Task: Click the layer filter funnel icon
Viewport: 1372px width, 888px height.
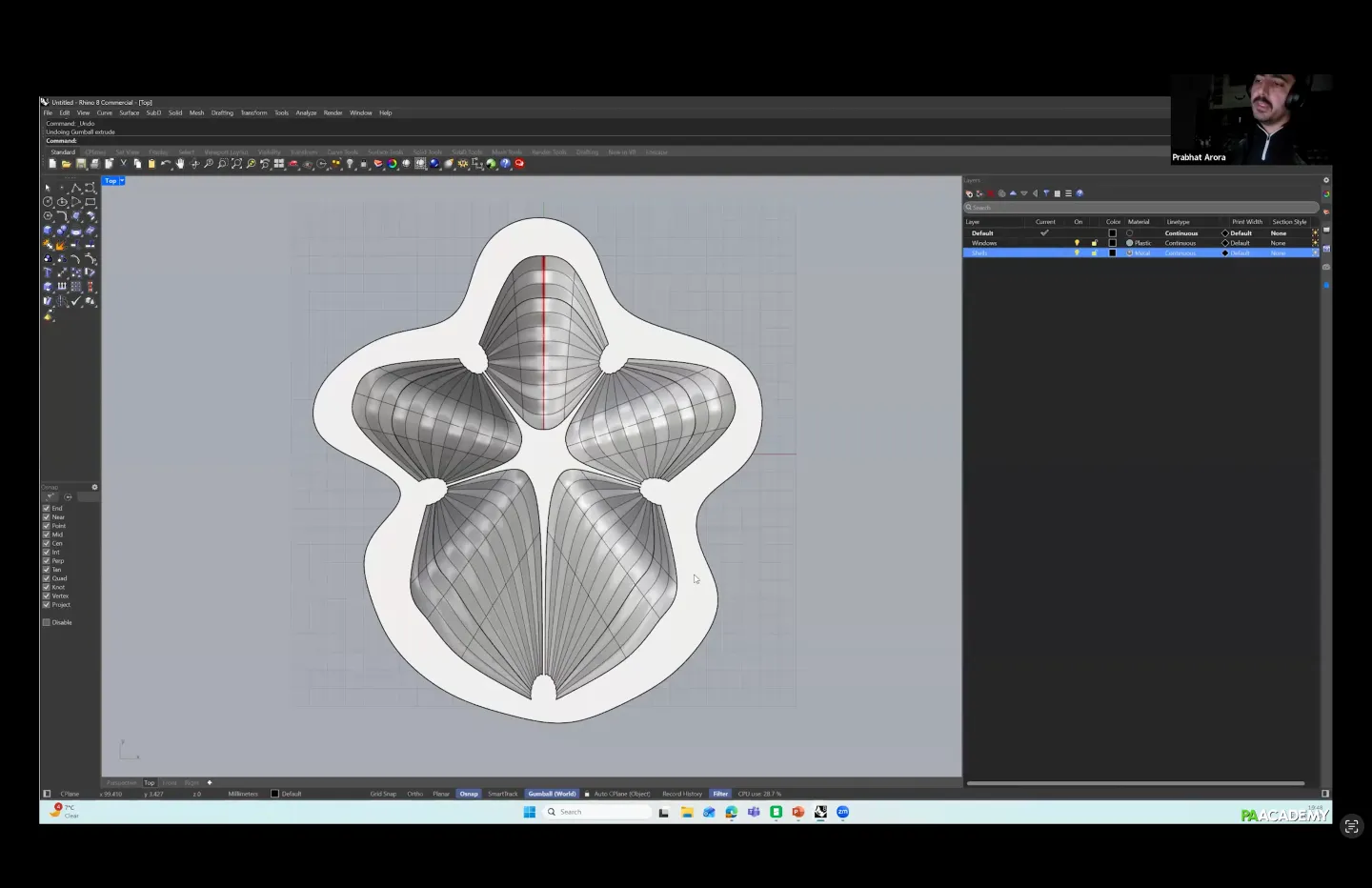Action: coord(1046,193)
